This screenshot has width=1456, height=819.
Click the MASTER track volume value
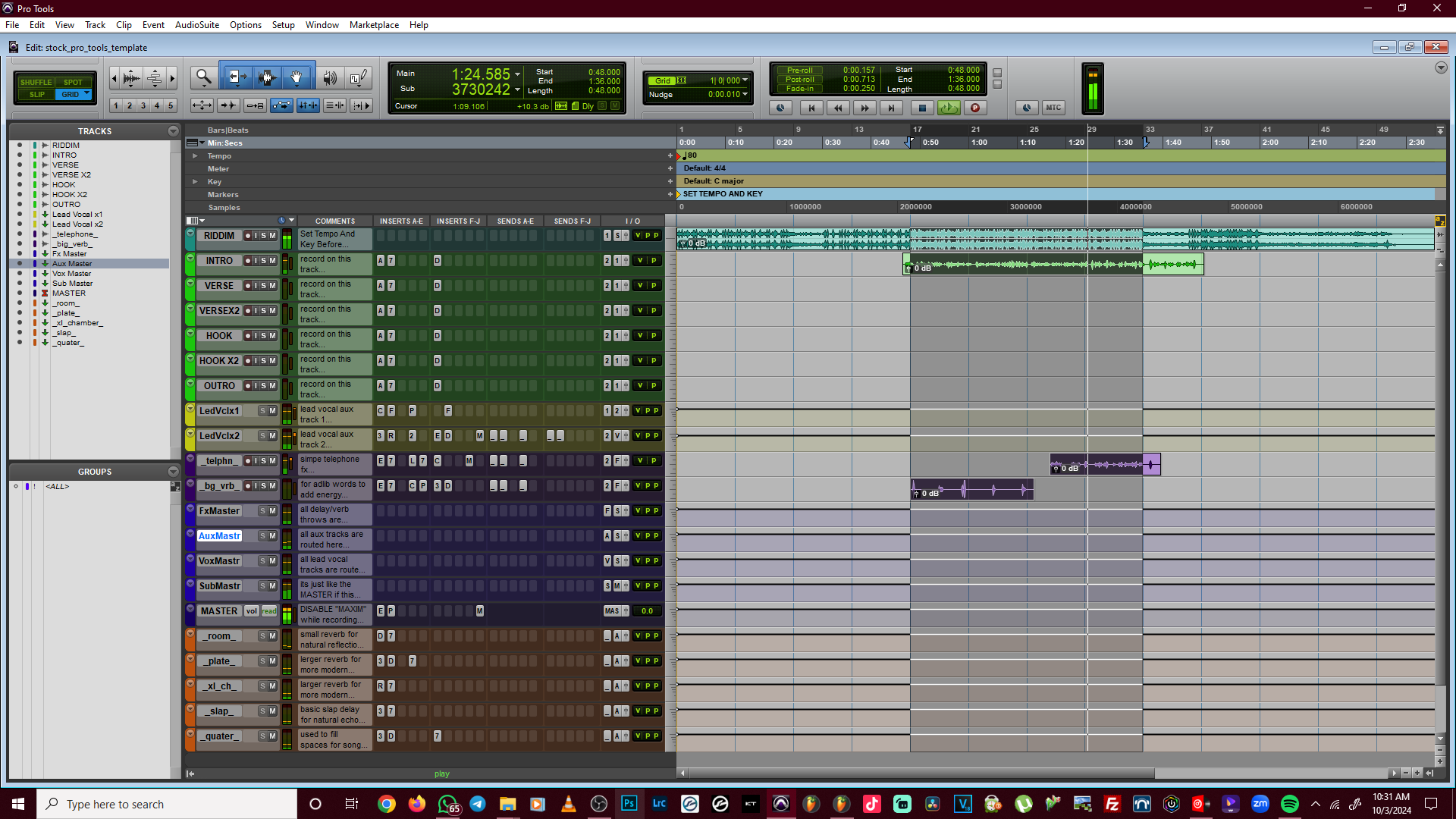[647, 611]
